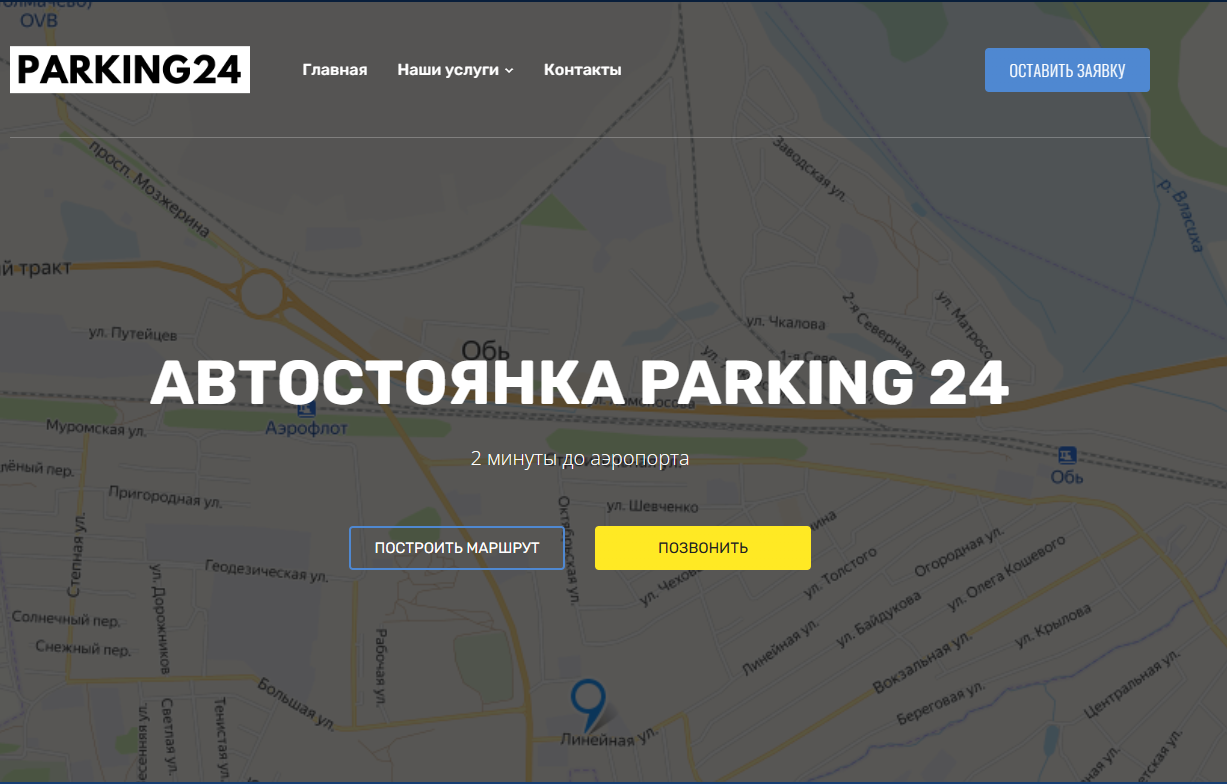This screenshot has width=1227, height=784.
Task: Open the Контакты page
Action: tap(582, 70)
